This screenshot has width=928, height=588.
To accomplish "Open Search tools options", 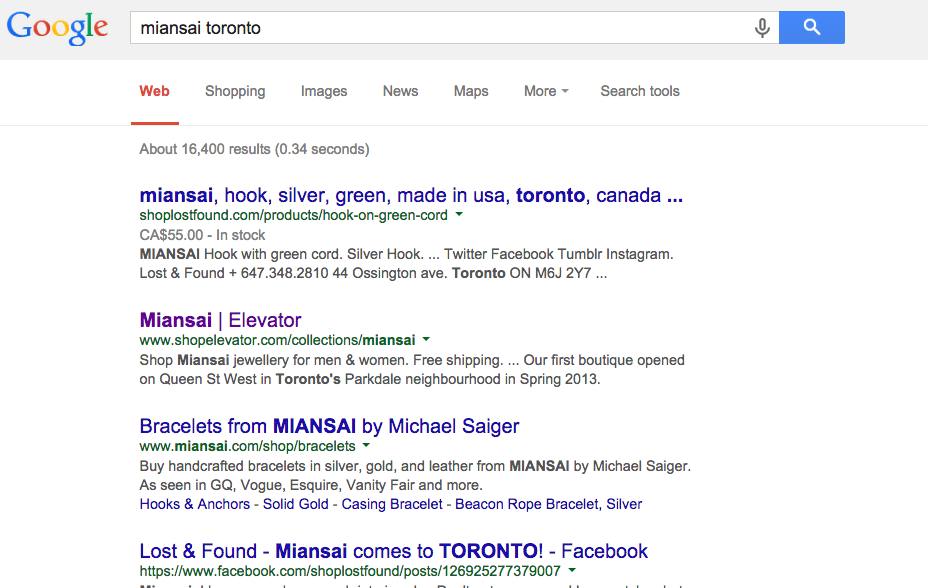I will [x=640, y=91].
